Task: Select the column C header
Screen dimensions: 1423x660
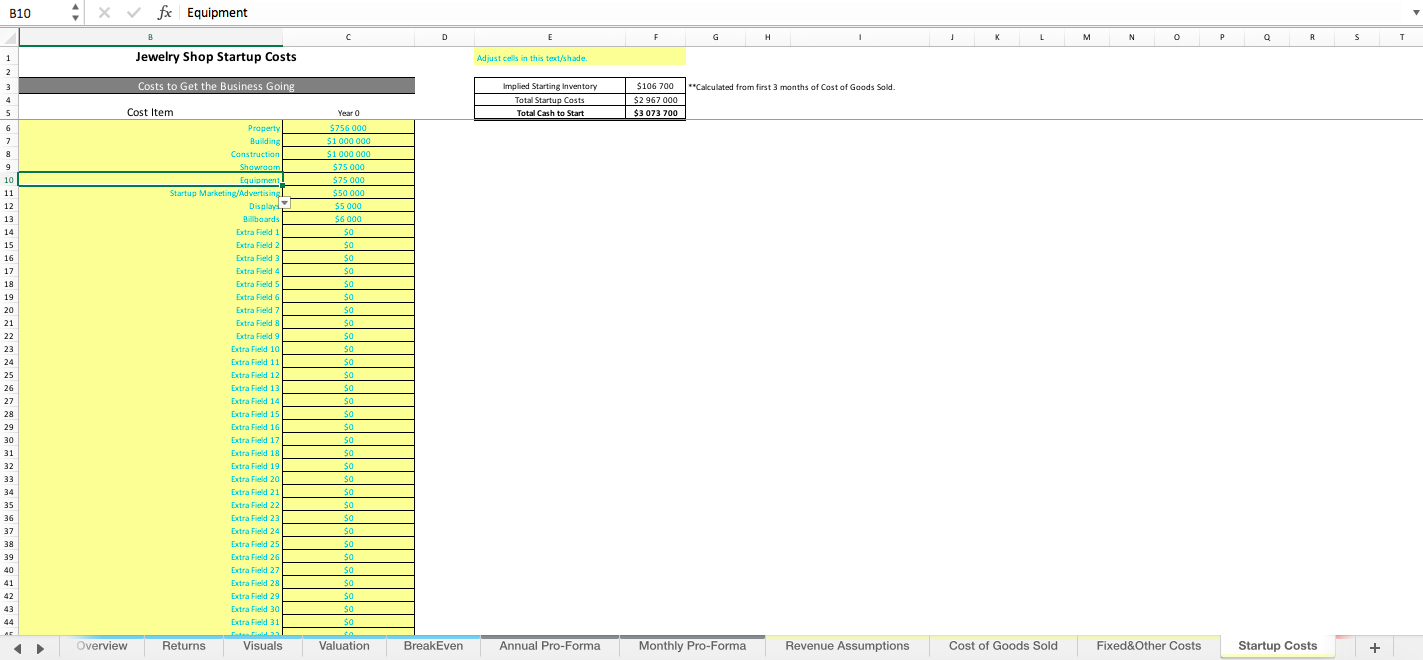Action: (x=348, y=36)
